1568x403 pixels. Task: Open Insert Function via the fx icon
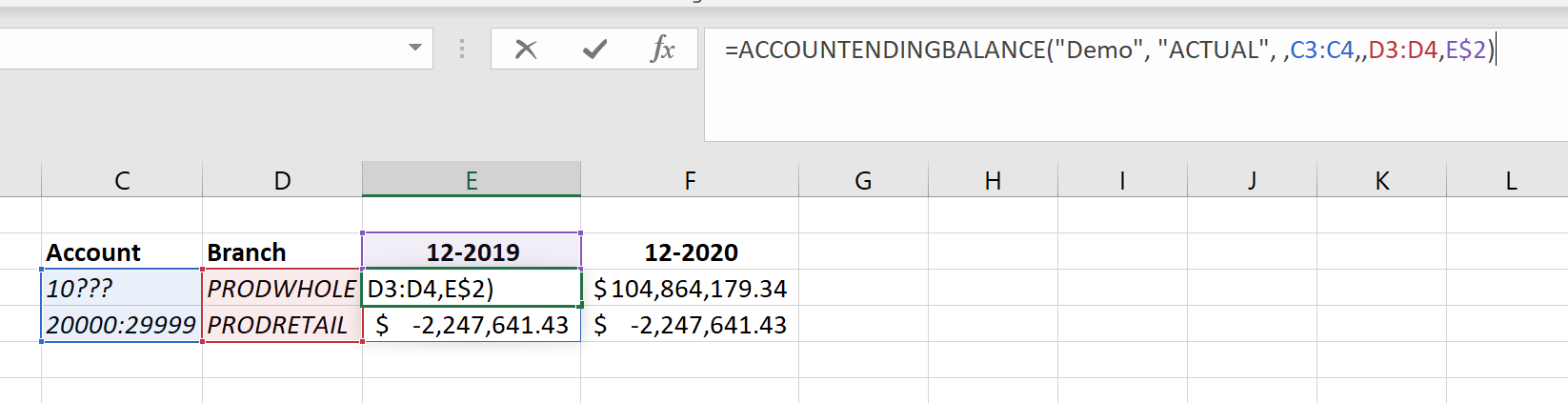tap(662, 49)
